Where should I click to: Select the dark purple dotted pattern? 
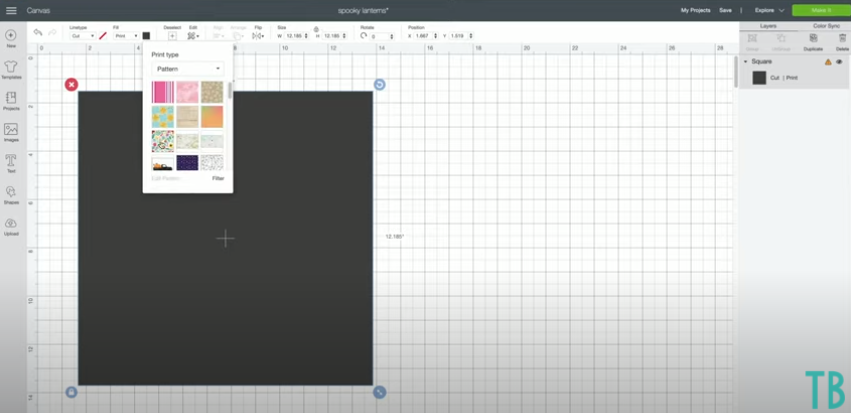pyautogui.click(x=187, y=163)
